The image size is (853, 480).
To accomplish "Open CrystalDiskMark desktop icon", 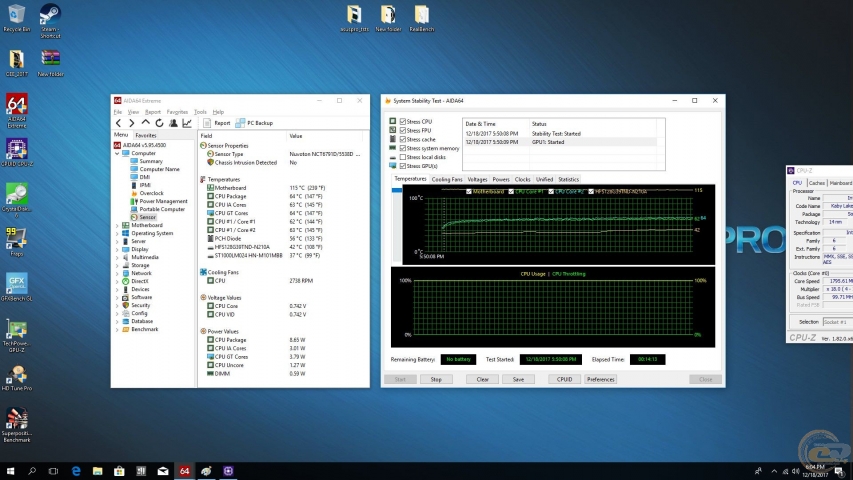I will (16, 200).
